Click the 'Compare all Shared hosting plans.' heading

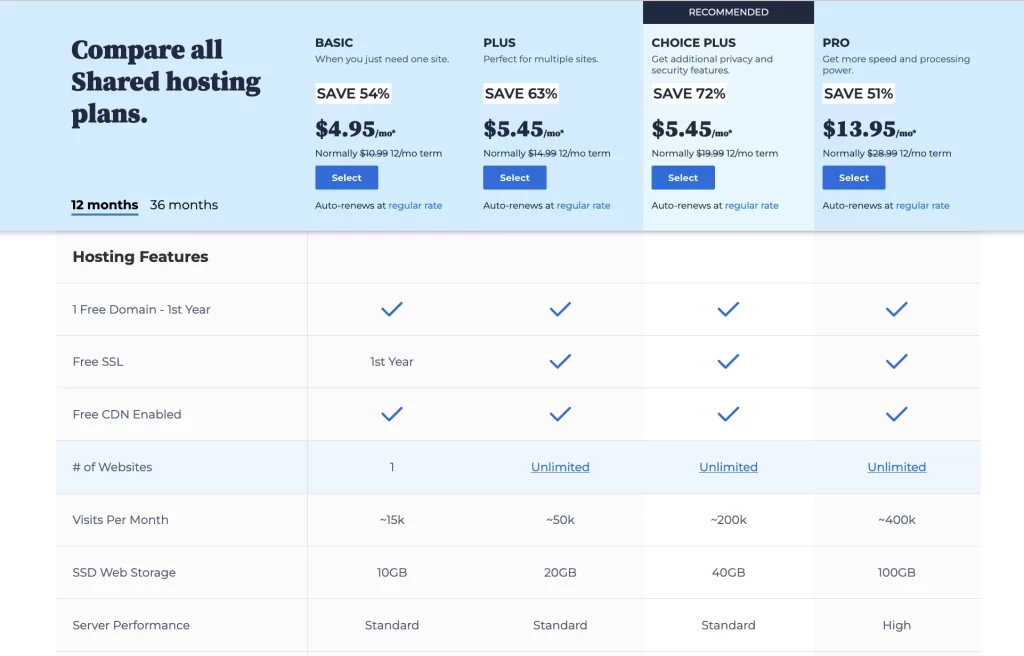(x=166, y=82)
